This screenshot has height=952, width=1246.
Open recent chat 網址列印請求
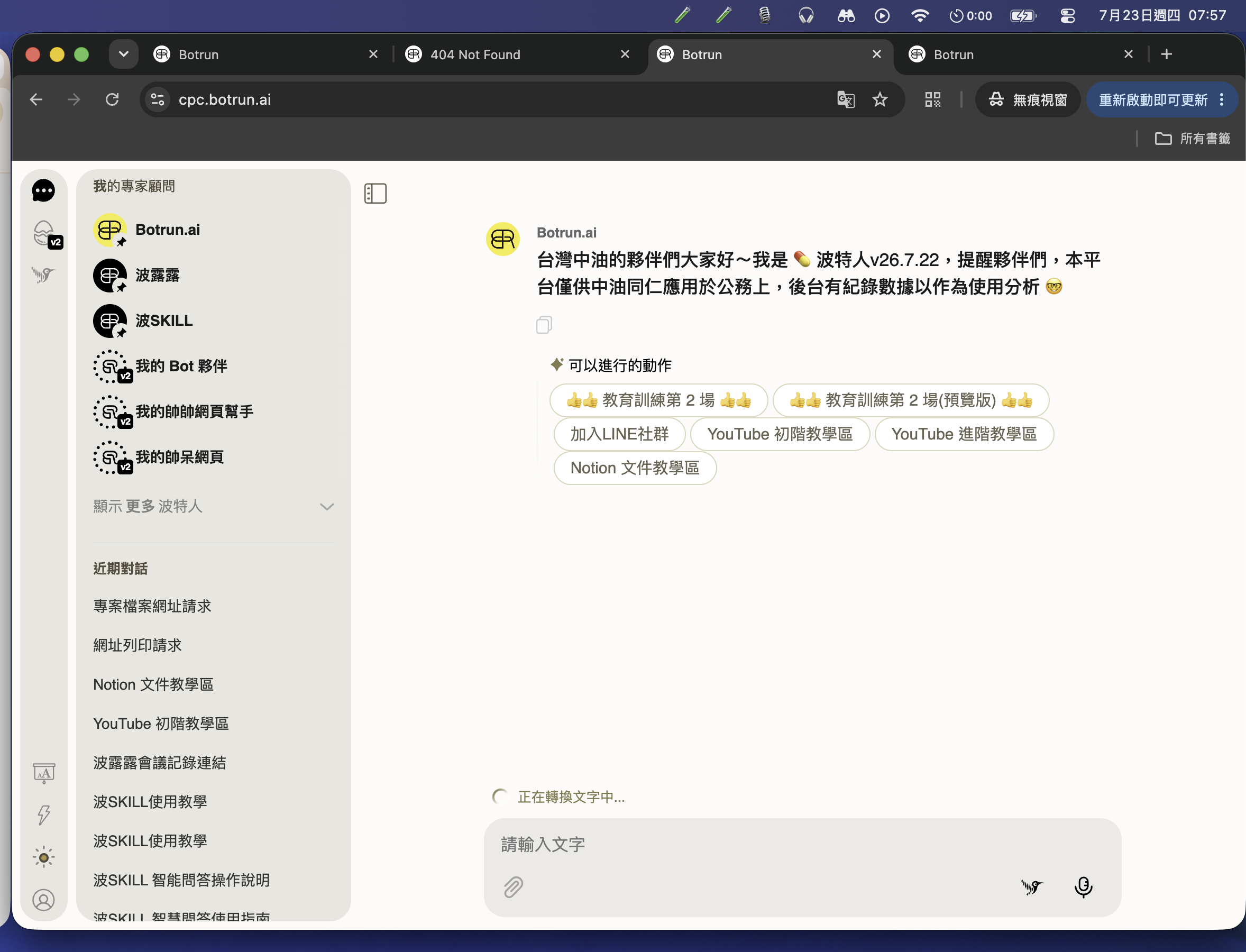point(137,645)
